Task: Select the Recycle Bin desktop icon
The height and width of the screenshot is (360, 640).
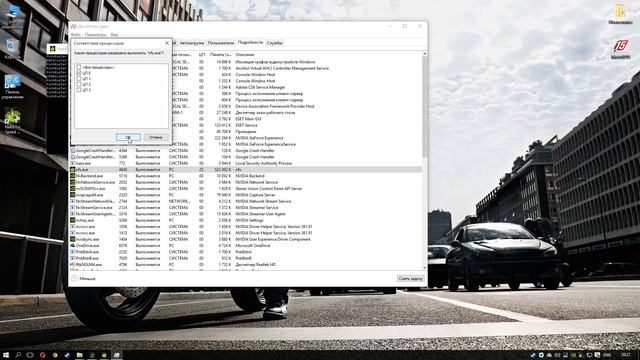Action: pyautogui.click(x=12, y=49)
